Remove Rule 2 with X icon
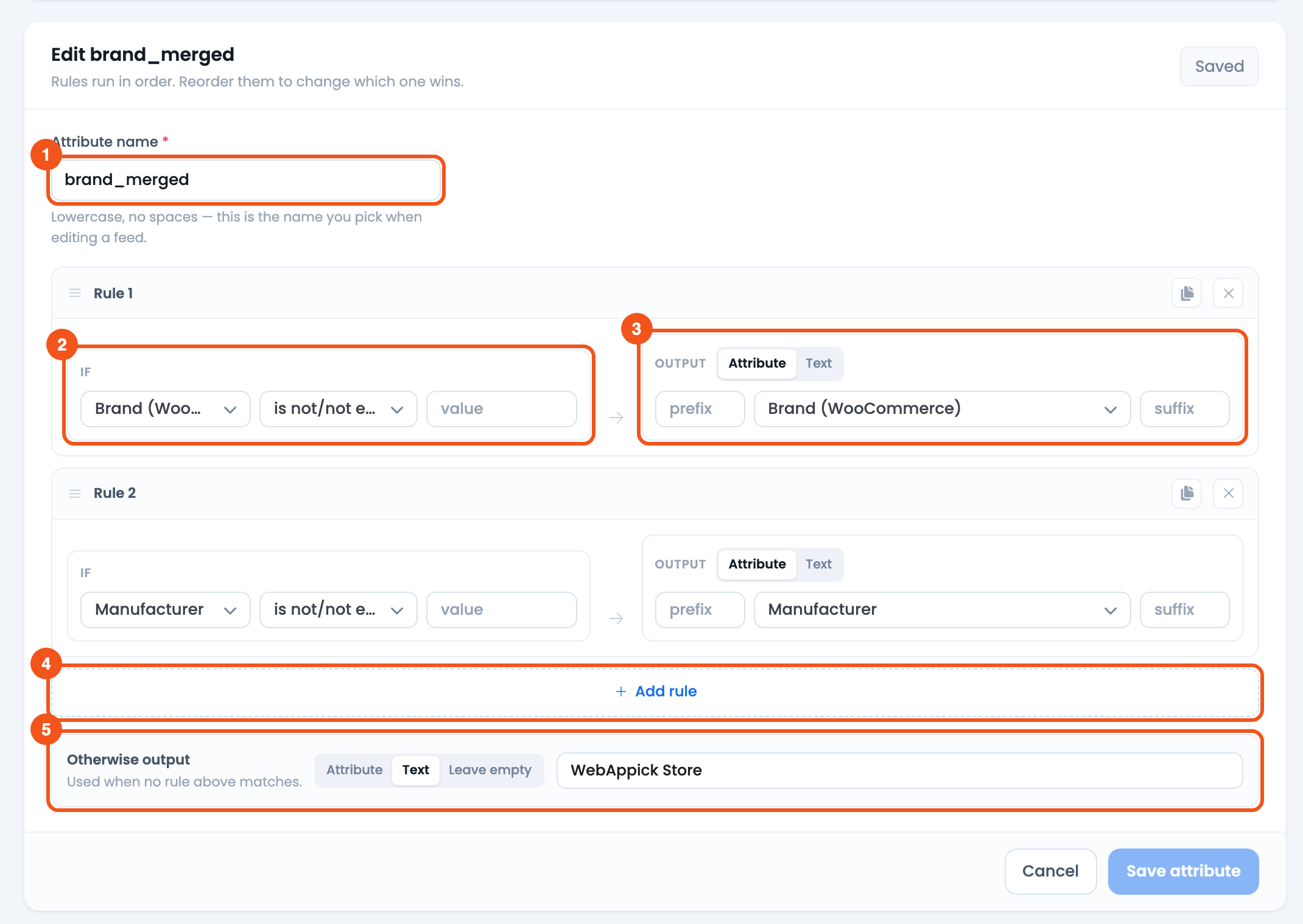 point(1228,493)
